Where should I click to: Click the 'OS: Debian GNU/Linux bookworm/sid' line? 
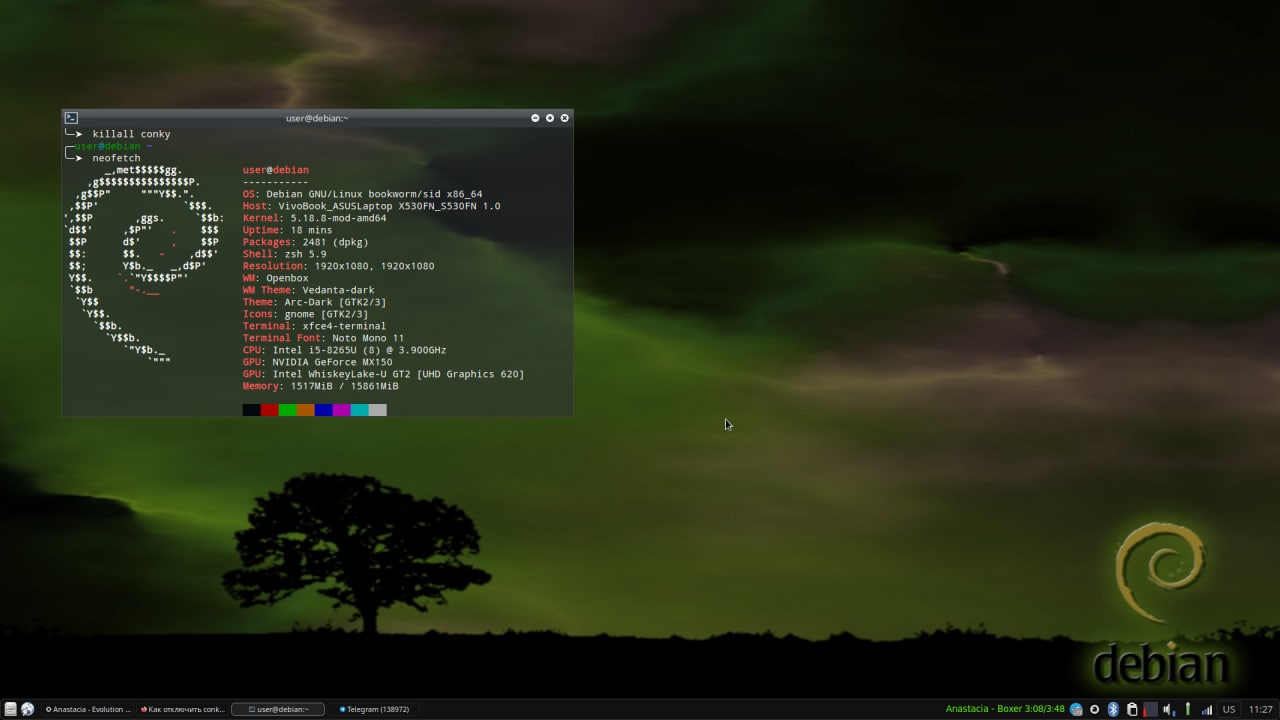362,194
